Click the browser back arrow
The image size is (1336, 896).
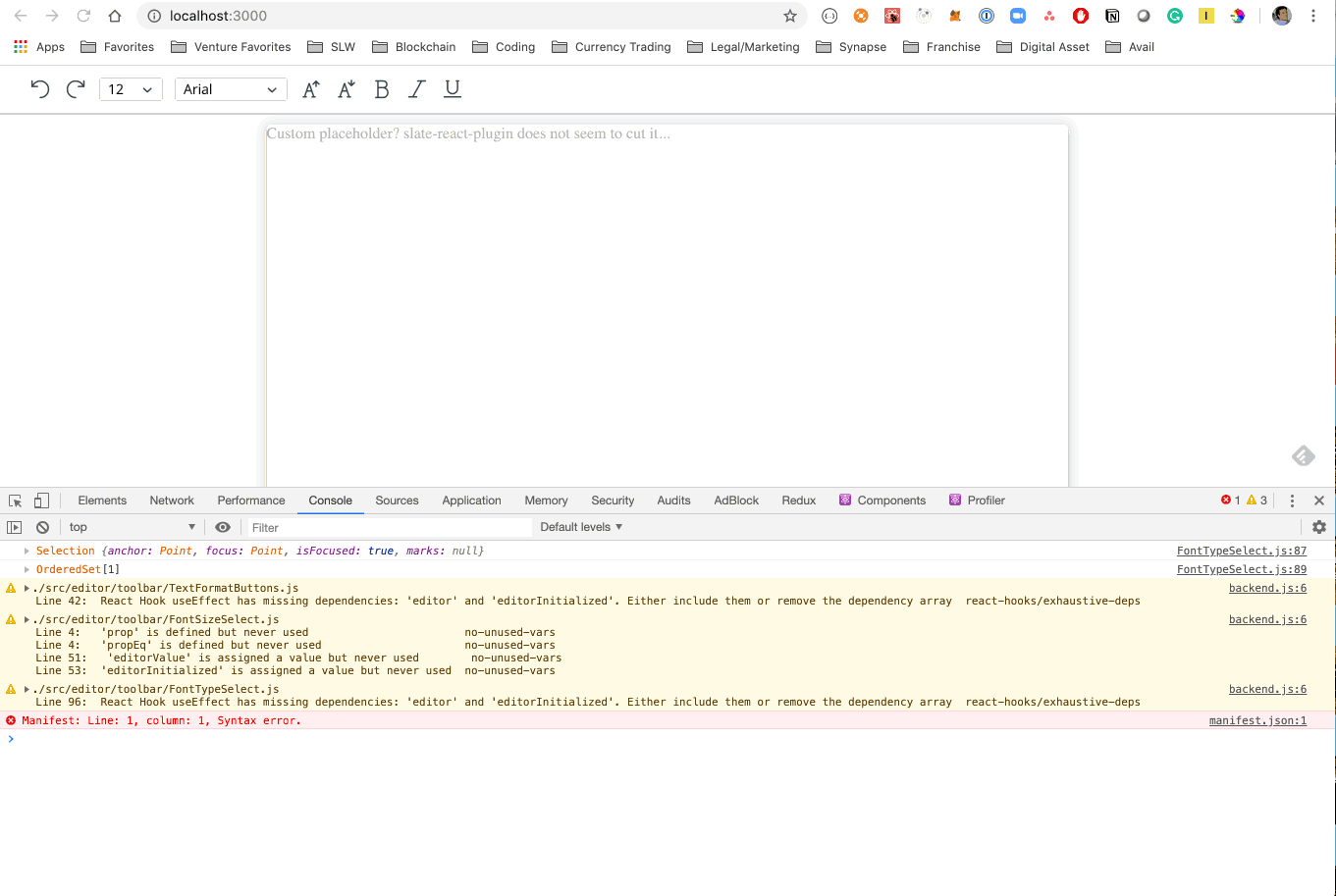(x=21, y=16)
